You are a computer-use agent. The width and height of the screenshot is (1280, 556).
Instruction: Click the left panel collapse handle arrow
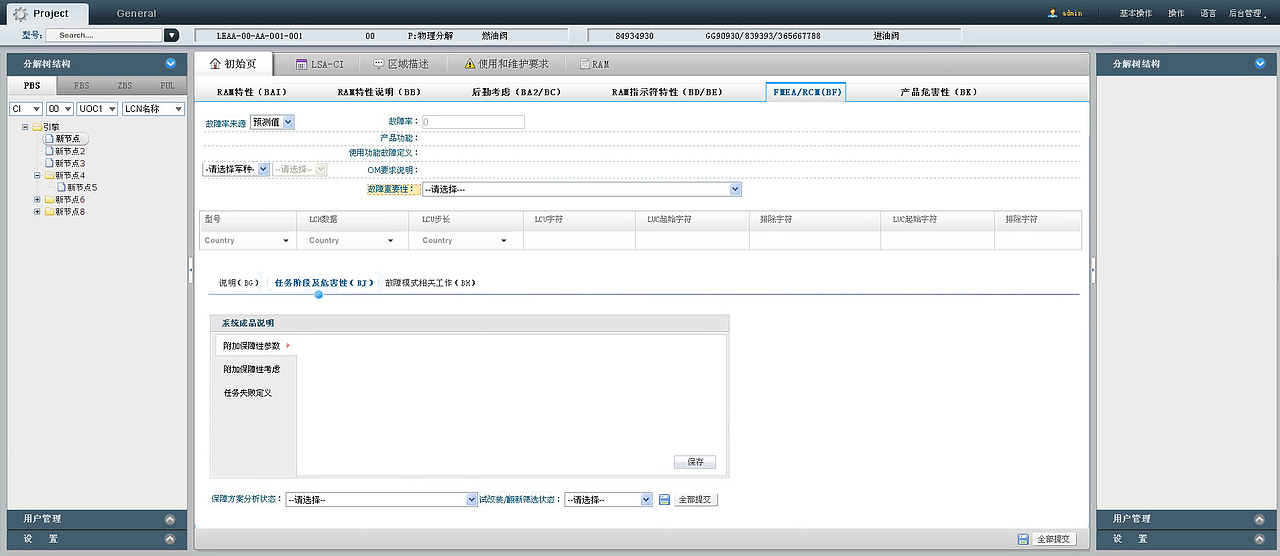[x=190, y=268]
